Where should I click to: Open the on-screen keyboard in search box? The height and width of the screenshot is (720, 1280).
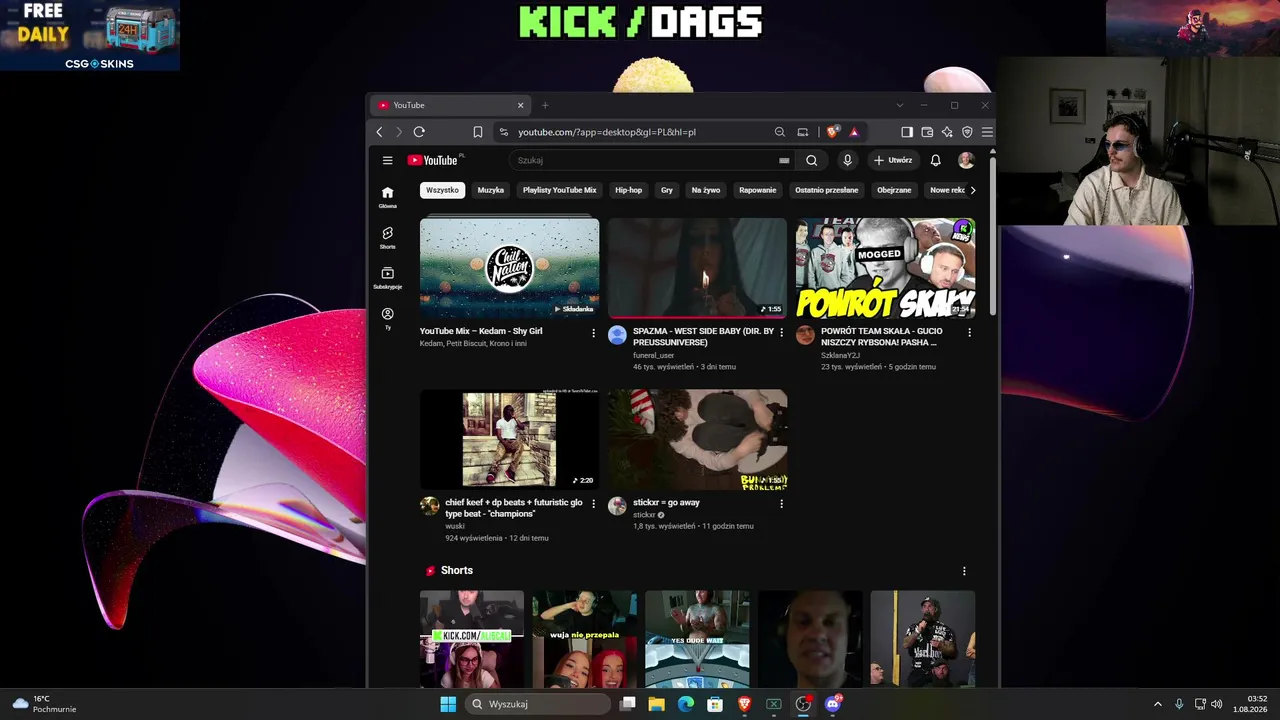tap(784, 160)
